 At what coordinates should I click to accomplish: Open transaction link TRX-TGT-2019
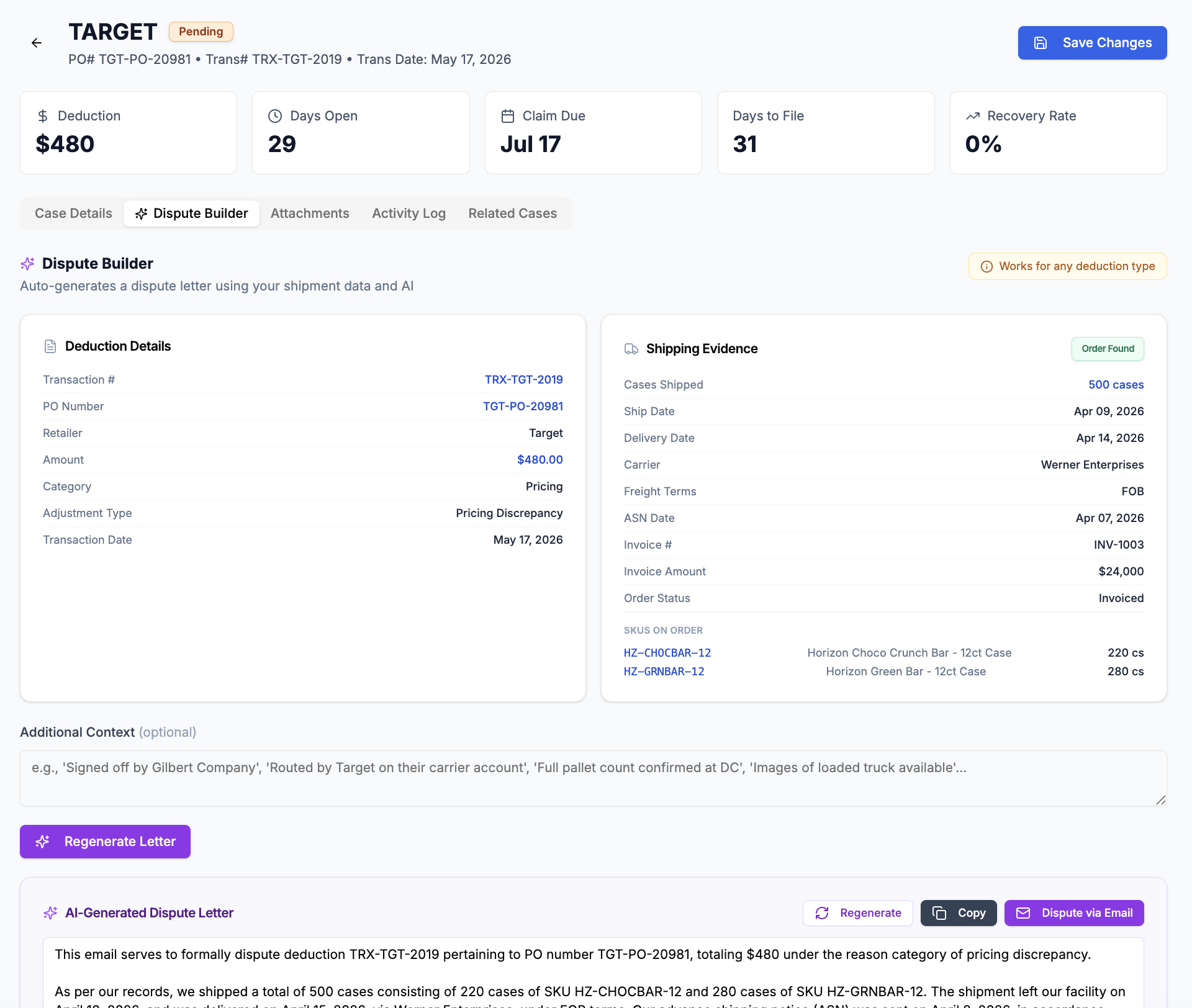[523, 380]
